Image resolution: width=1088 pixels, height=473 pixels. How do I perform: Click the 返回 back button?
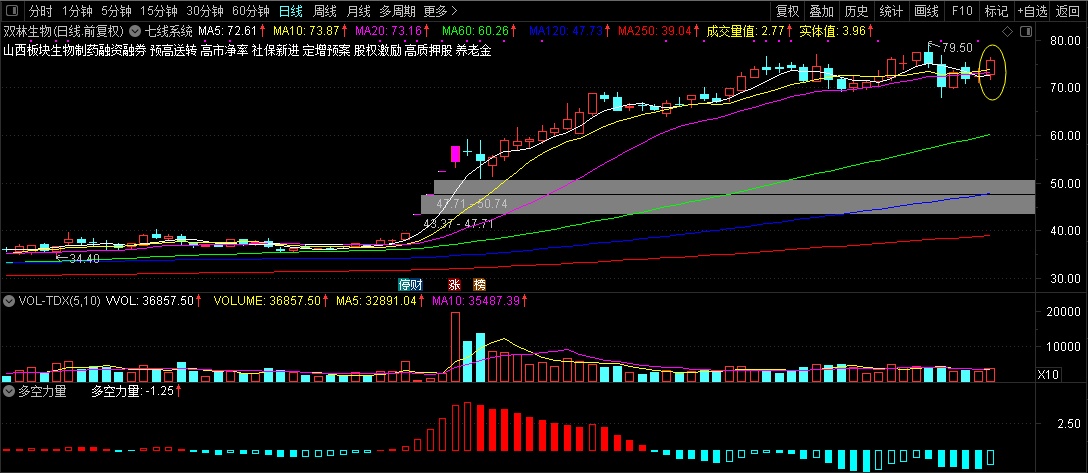[x=1068, y=12]
